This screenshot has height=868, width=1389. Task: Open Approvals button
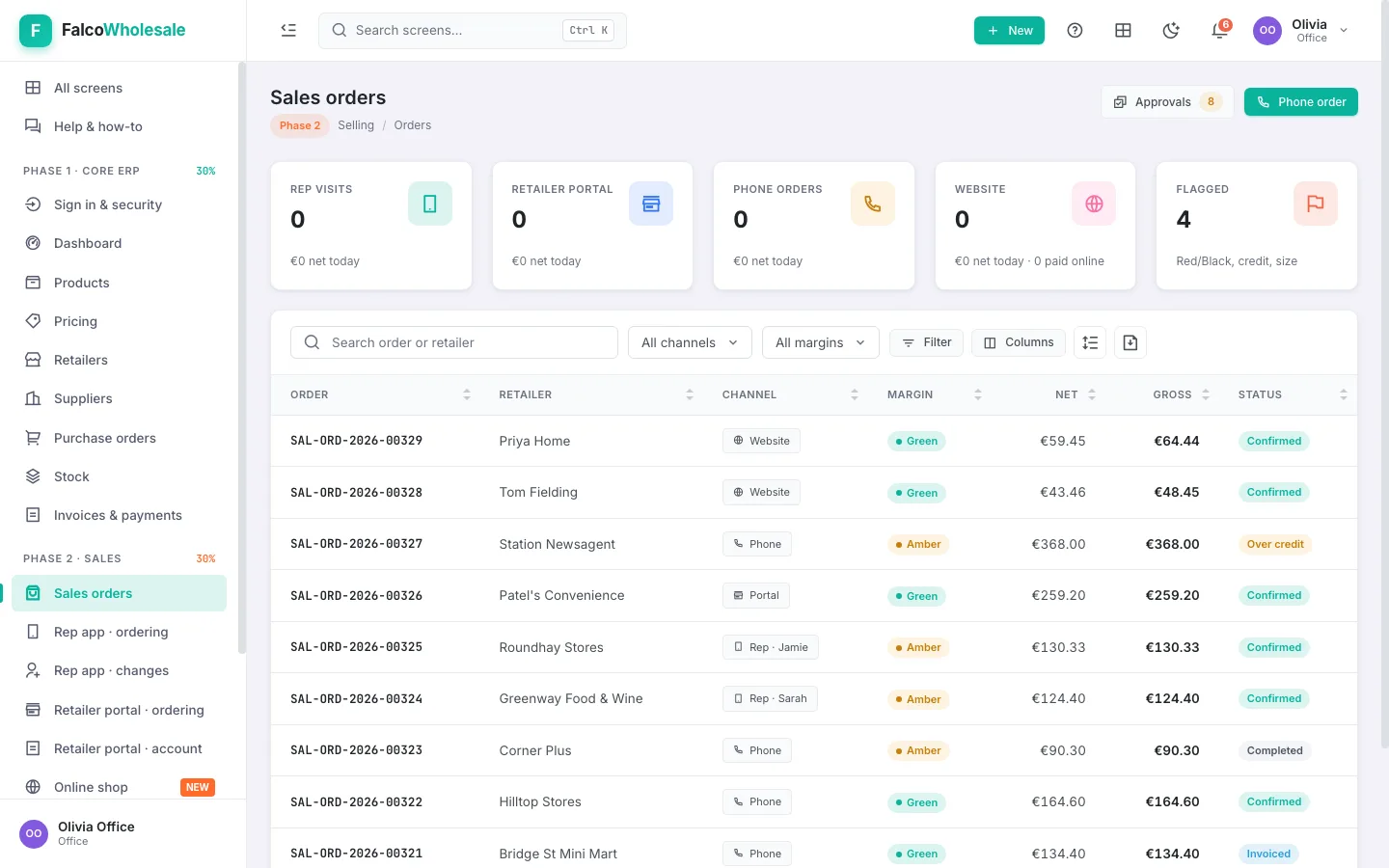click(x=1167, y=102)
